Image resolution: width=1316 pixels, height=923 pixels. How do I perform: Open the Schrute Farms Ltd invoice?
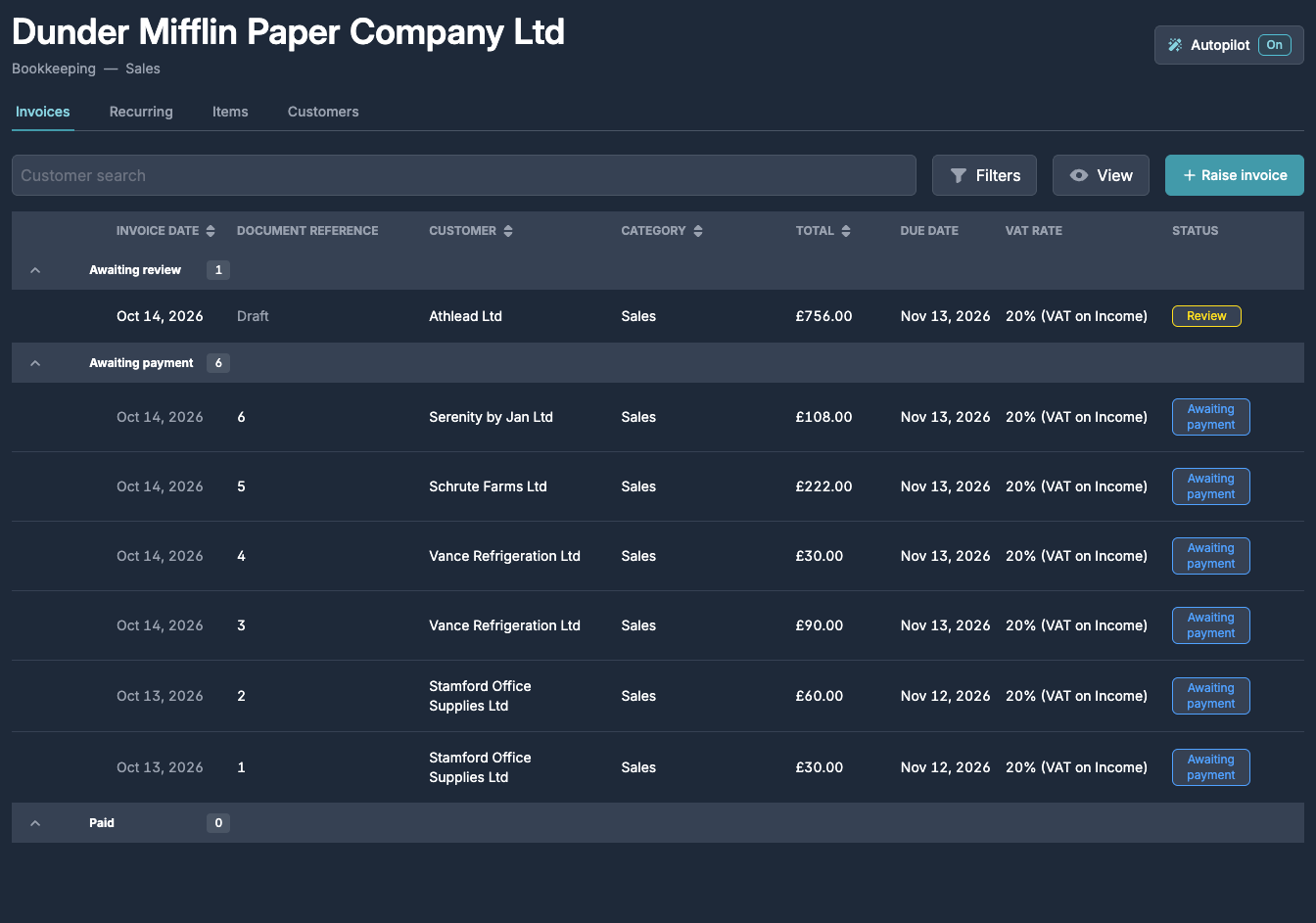coord(658,486)
